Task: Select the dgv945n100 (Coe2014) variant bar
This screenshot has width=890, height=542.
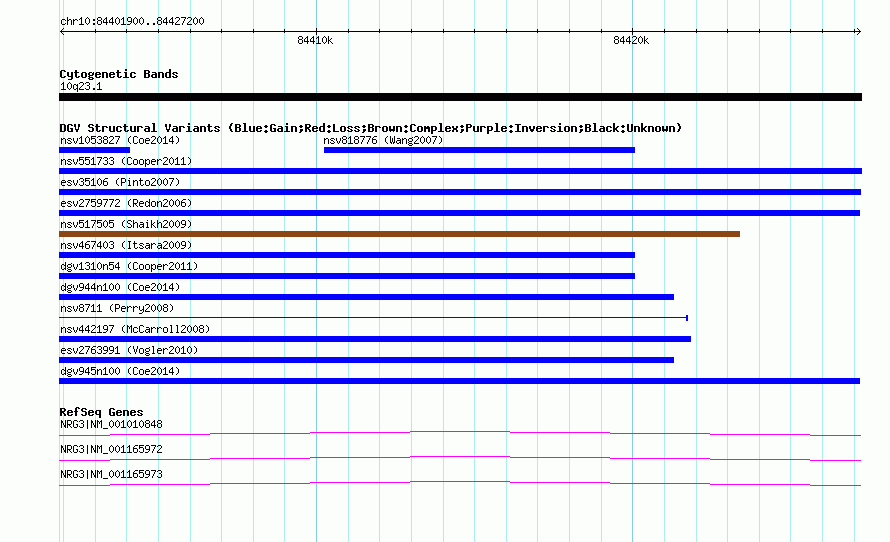Action: point(459,381)
